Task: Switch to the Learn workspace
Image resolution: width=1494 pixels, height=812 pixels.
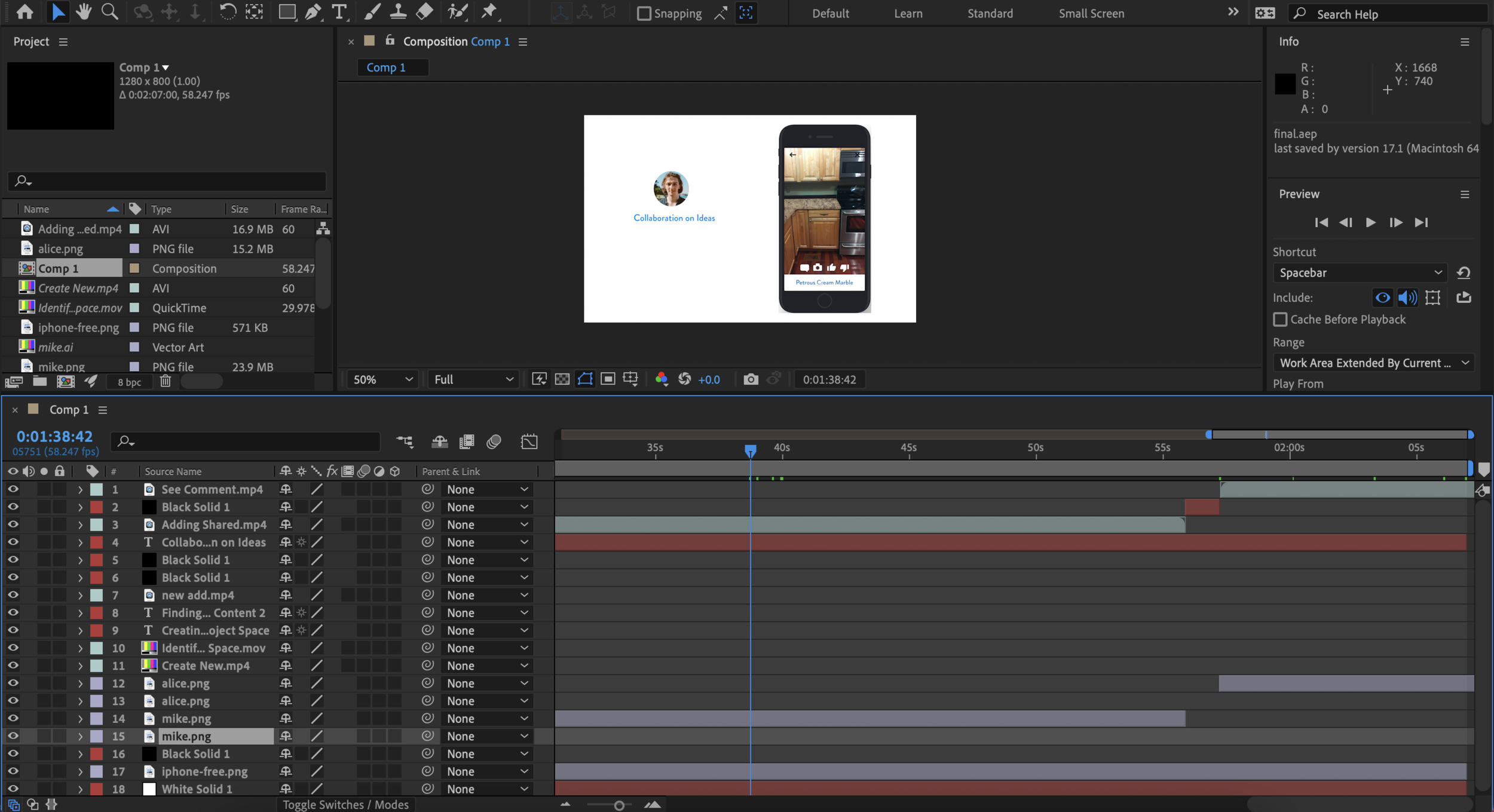Action: point(908,13)
